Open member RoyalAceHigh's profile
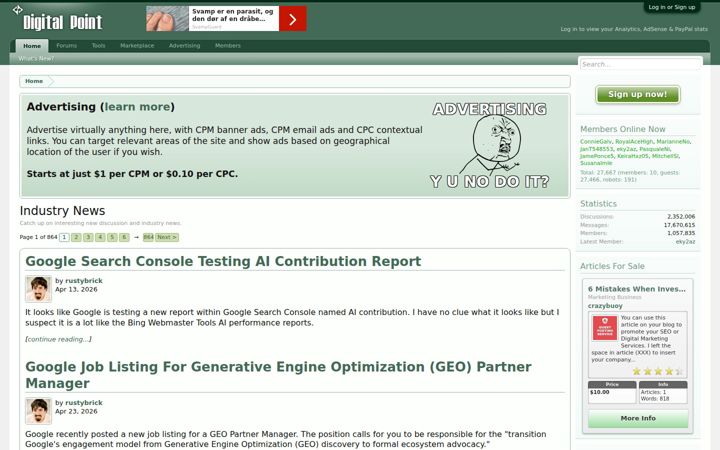 tap(634, 142)
